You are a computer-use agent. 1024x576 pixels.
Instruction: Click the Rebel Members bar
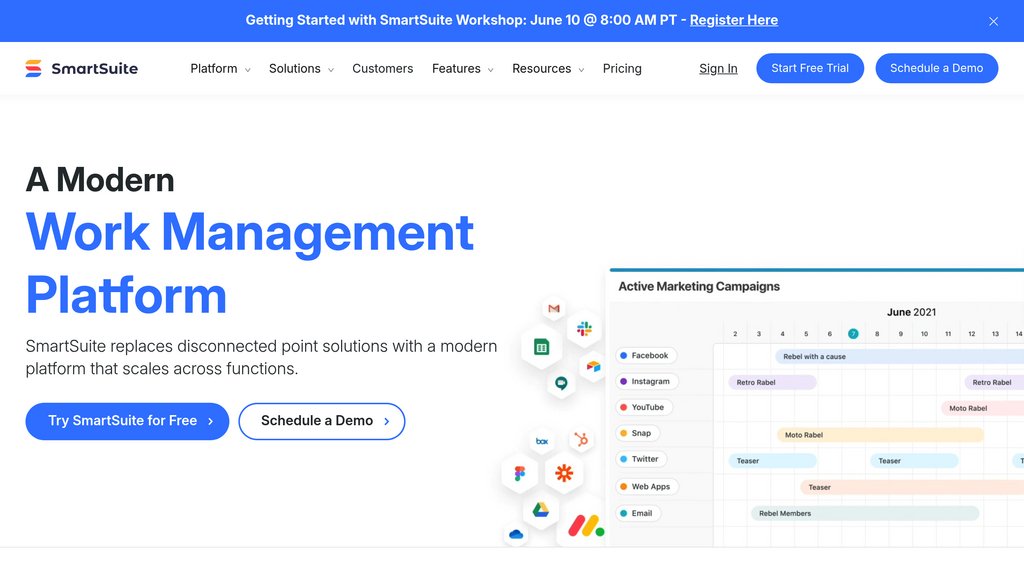pos(865,513)
